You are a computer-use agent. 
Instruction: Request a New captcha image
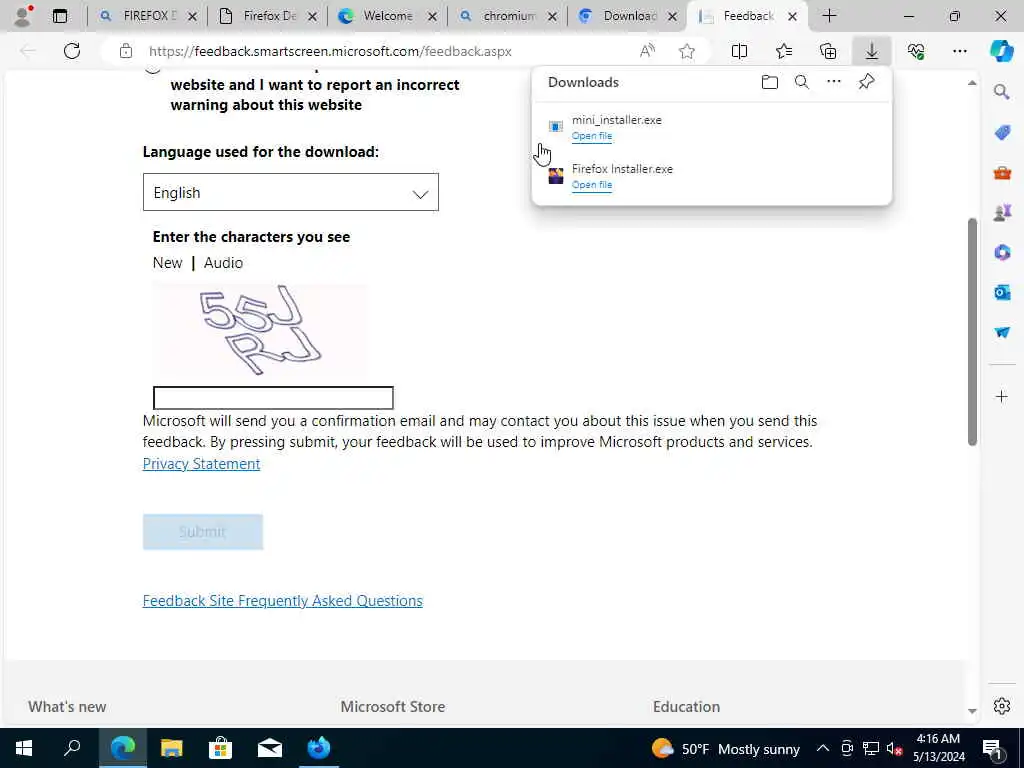[167, 263]
